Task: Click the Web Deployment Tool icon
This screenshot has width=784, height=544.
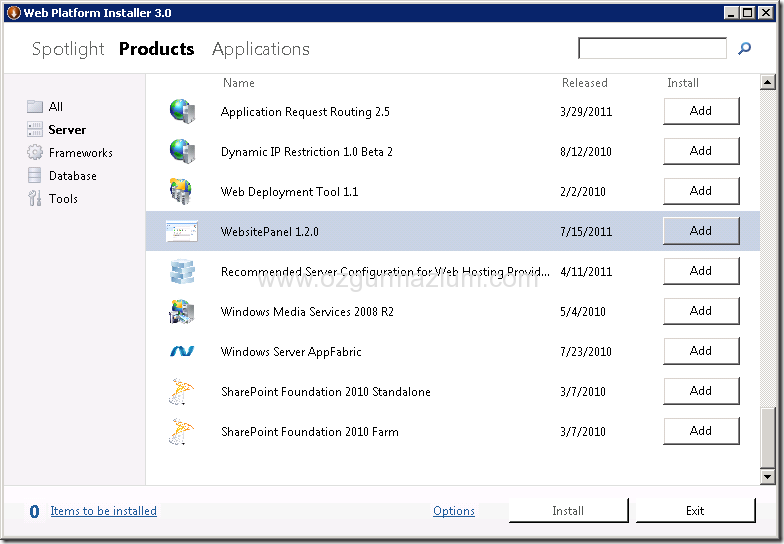Action: [x=181, y=191]
